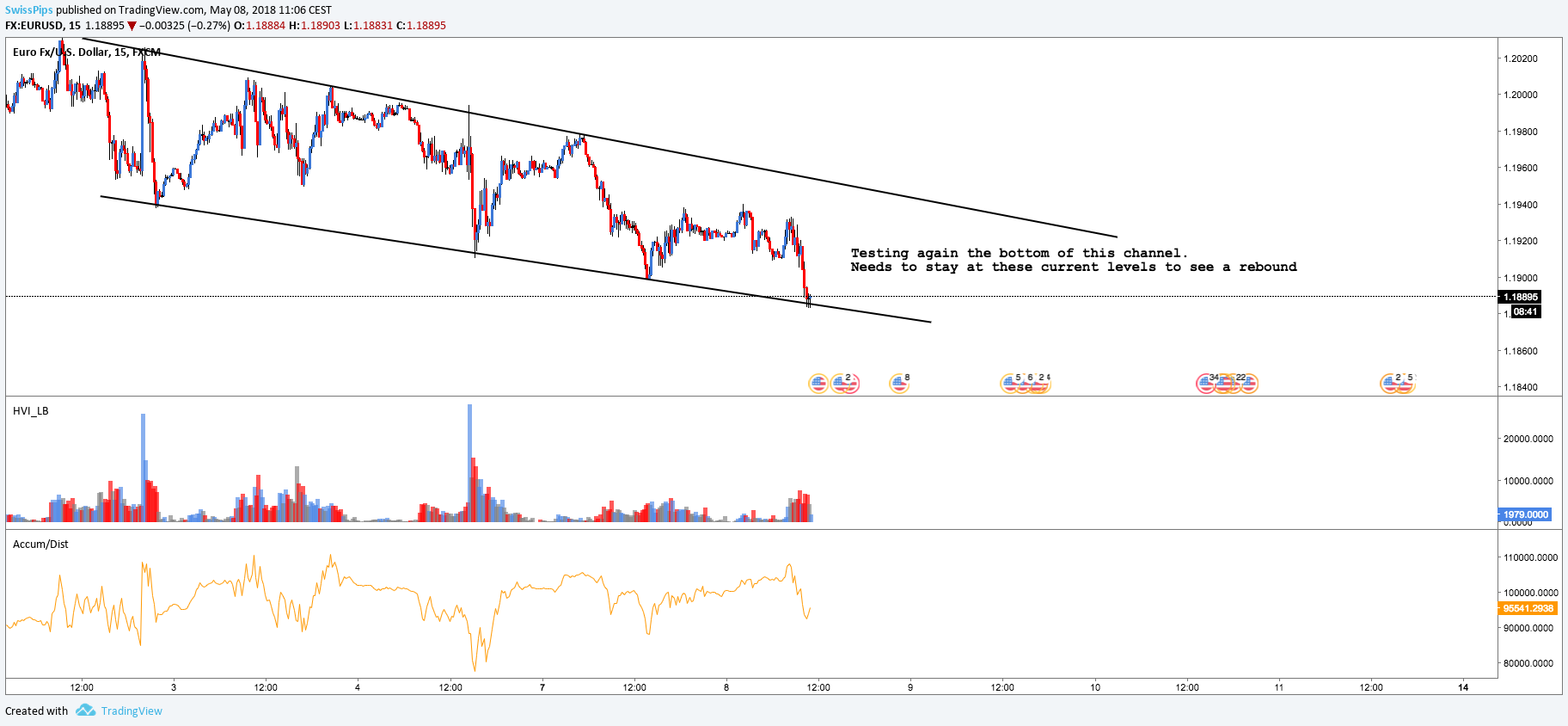Click the 1.18400 price axis label
The height and width of the screenshot is (726, 1568).
tap(1520, 387)
